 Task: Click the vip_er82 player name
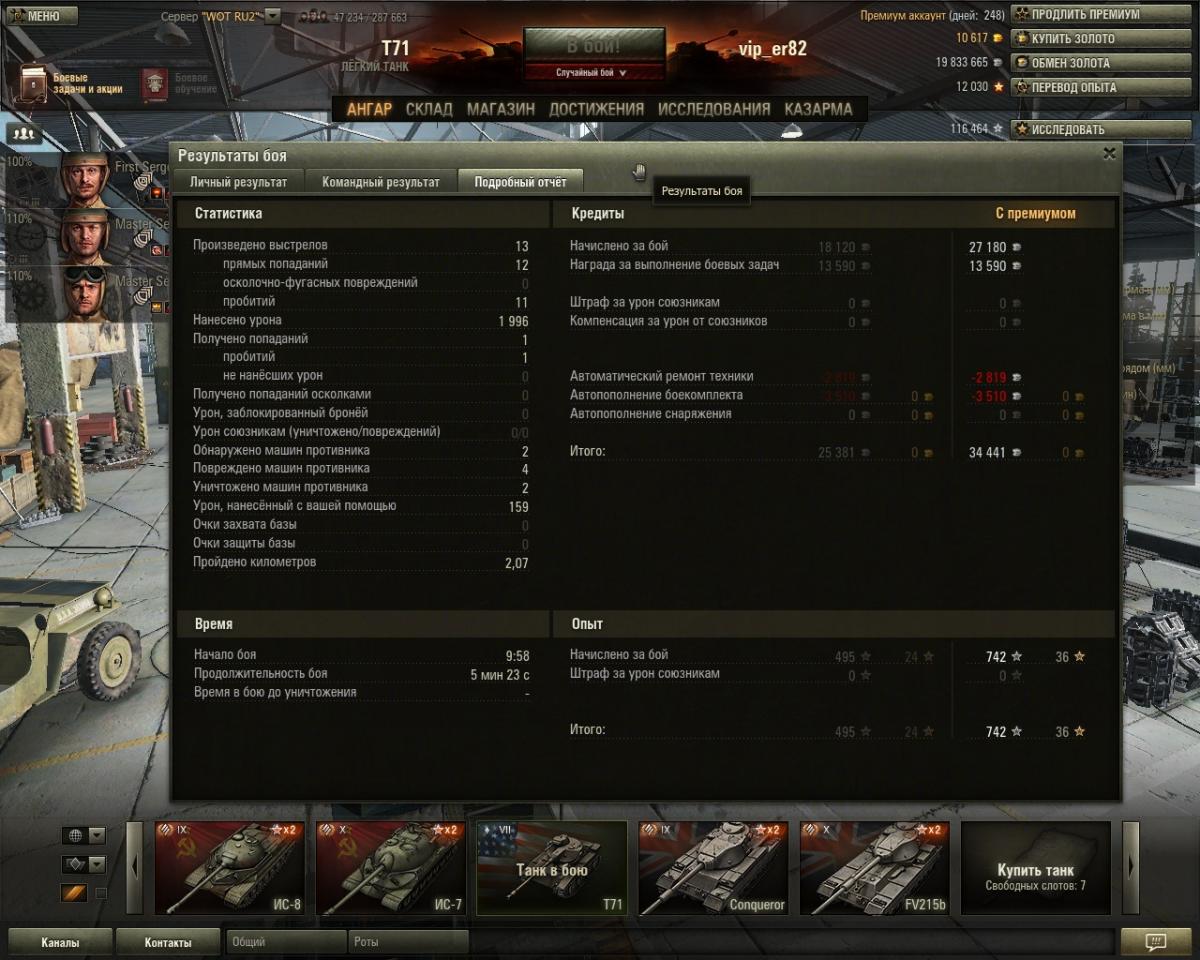772,49
